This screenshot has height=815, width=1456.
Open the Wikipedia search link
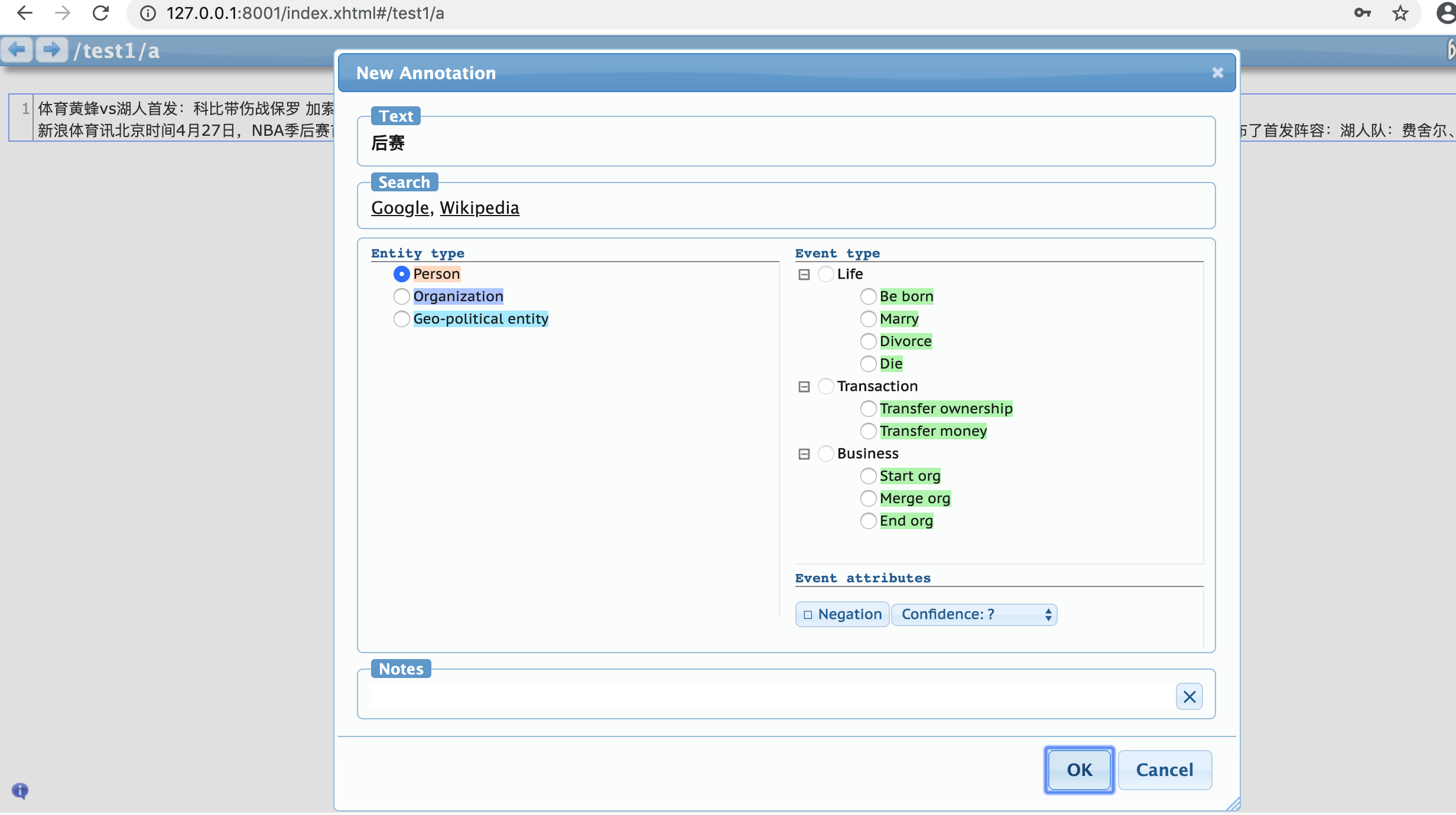(479, 208)
